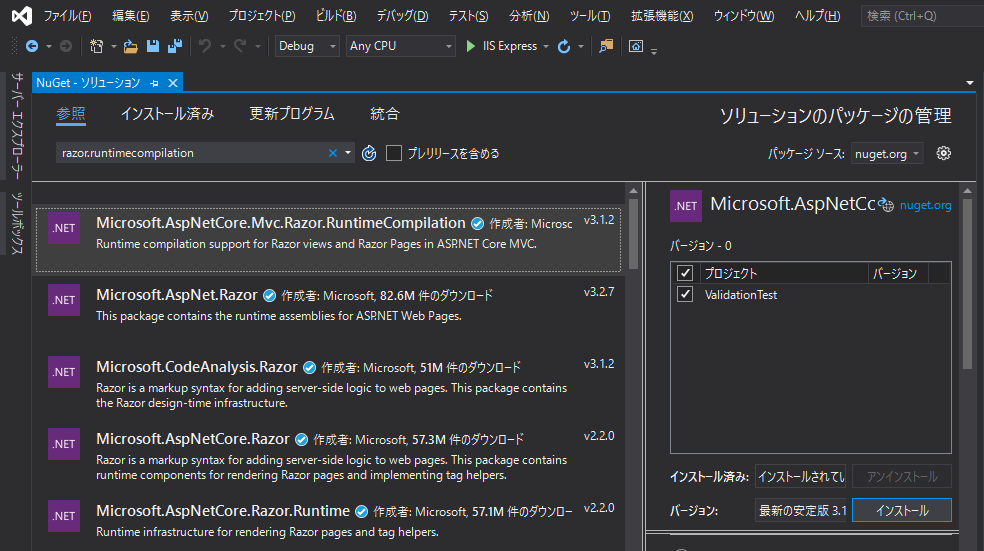Click the Redo arrow icon
The height and width of the screenshot is (551, 984).
[x=240, y=46]
